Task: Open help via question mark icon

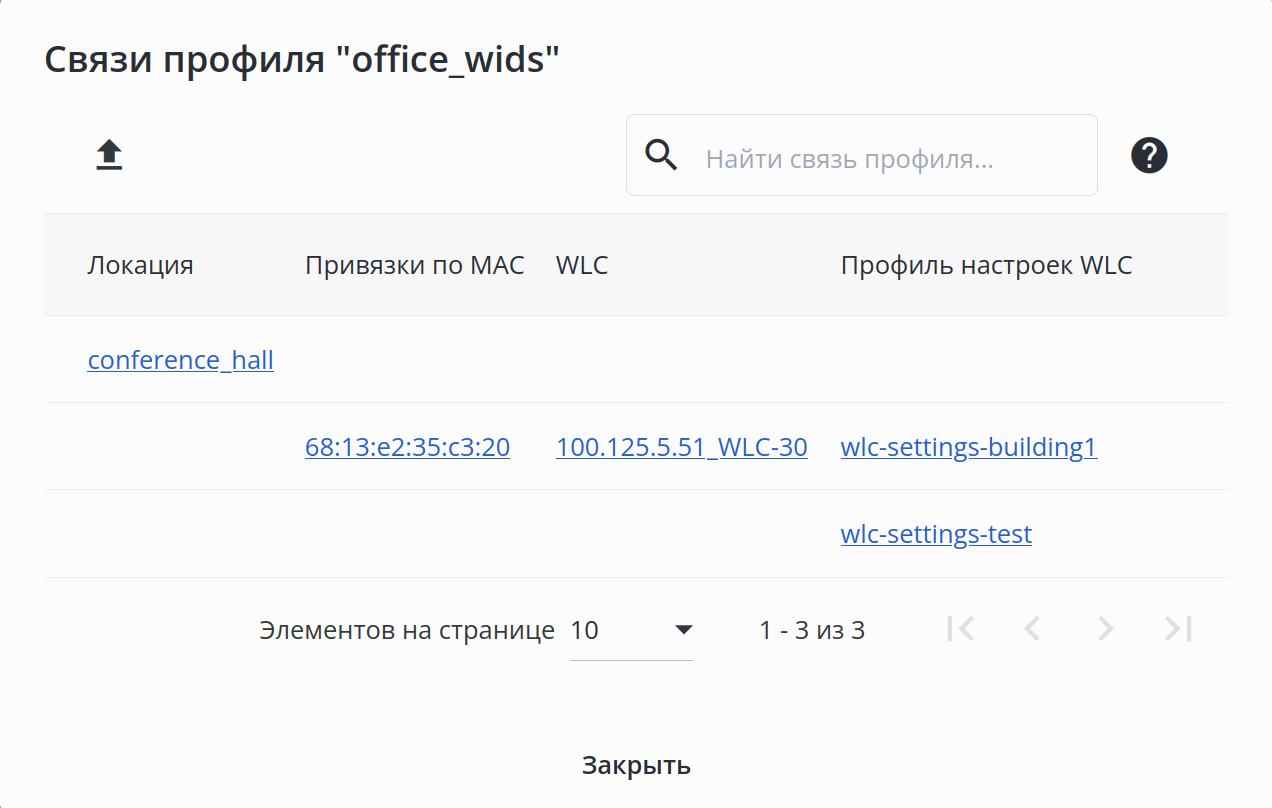Action: point(1149,155)
